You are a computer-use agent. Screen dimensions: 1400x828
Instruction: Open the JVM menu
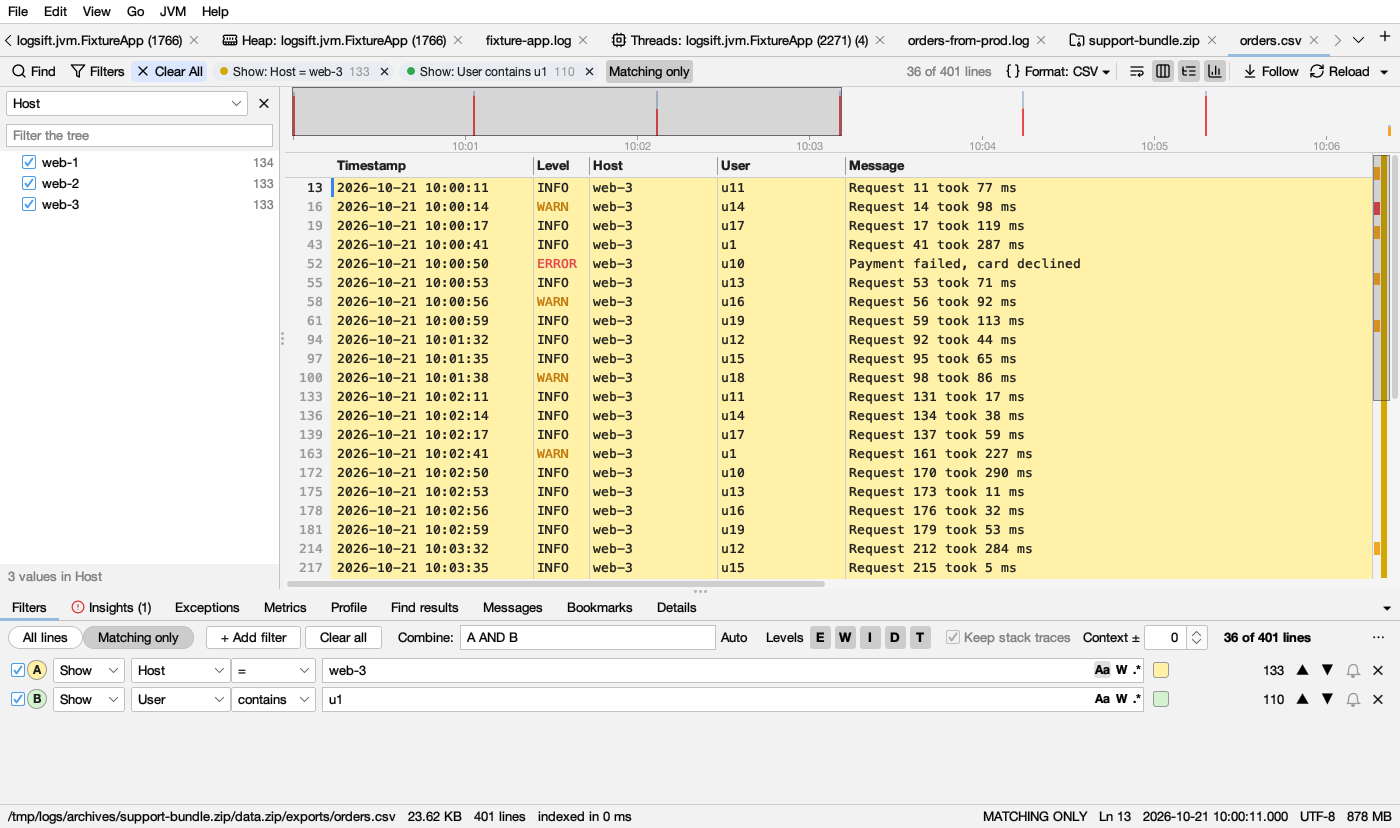(173, 11)
